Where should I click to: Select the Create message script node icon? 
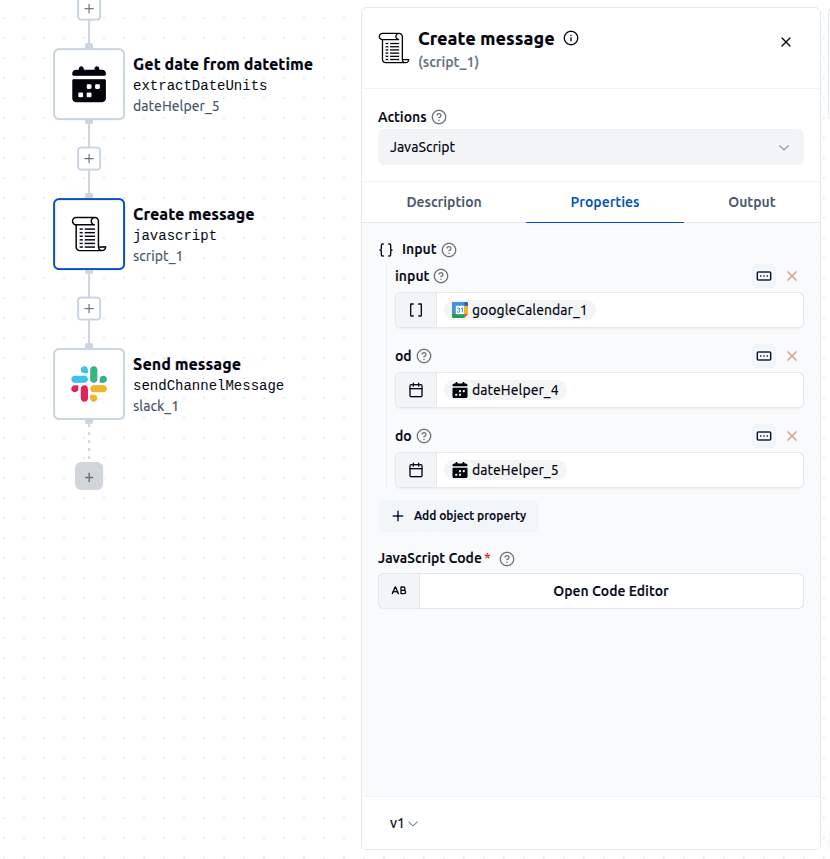point(89,235)
